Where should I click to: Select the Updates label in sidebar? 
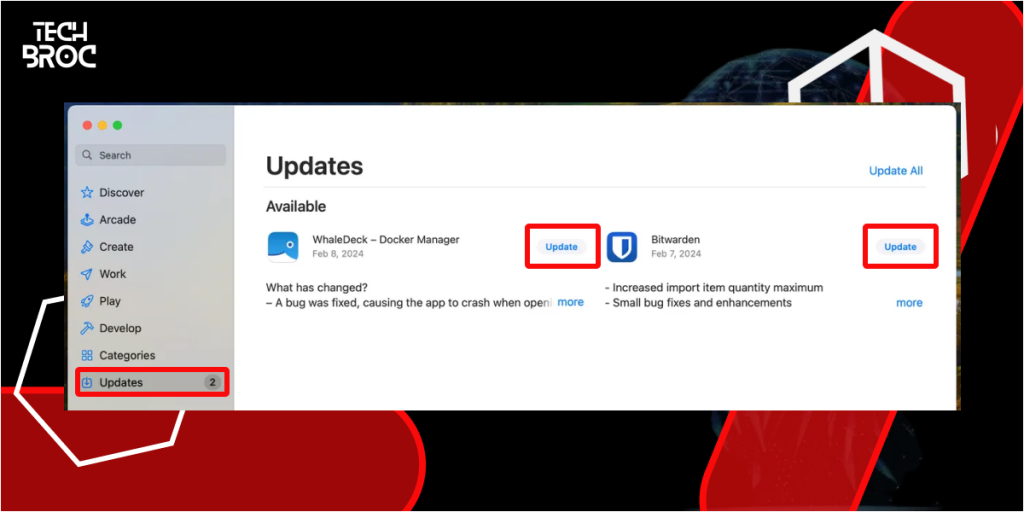tap(121, 383)
